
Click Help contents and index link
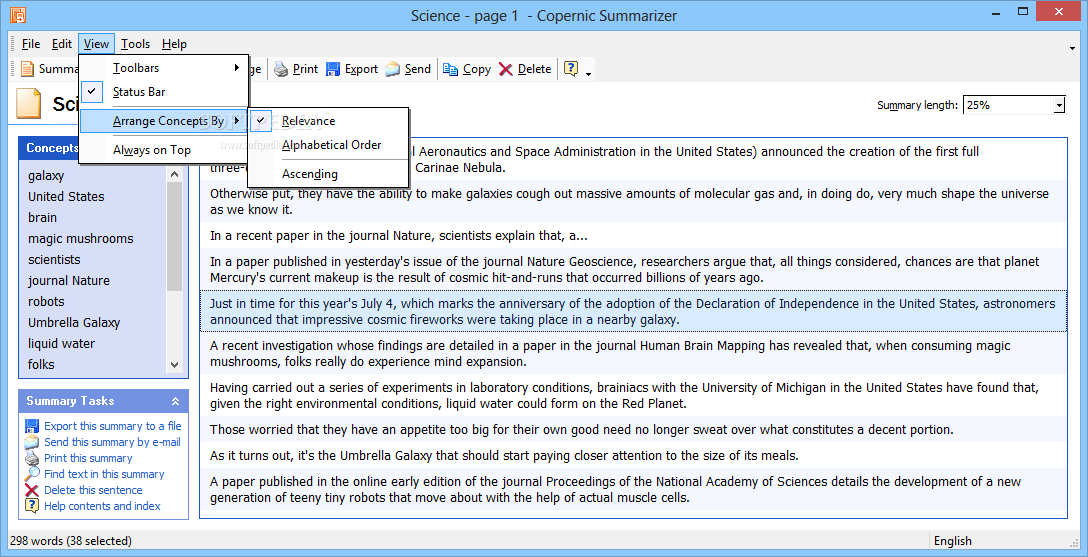tap(102, 506)
